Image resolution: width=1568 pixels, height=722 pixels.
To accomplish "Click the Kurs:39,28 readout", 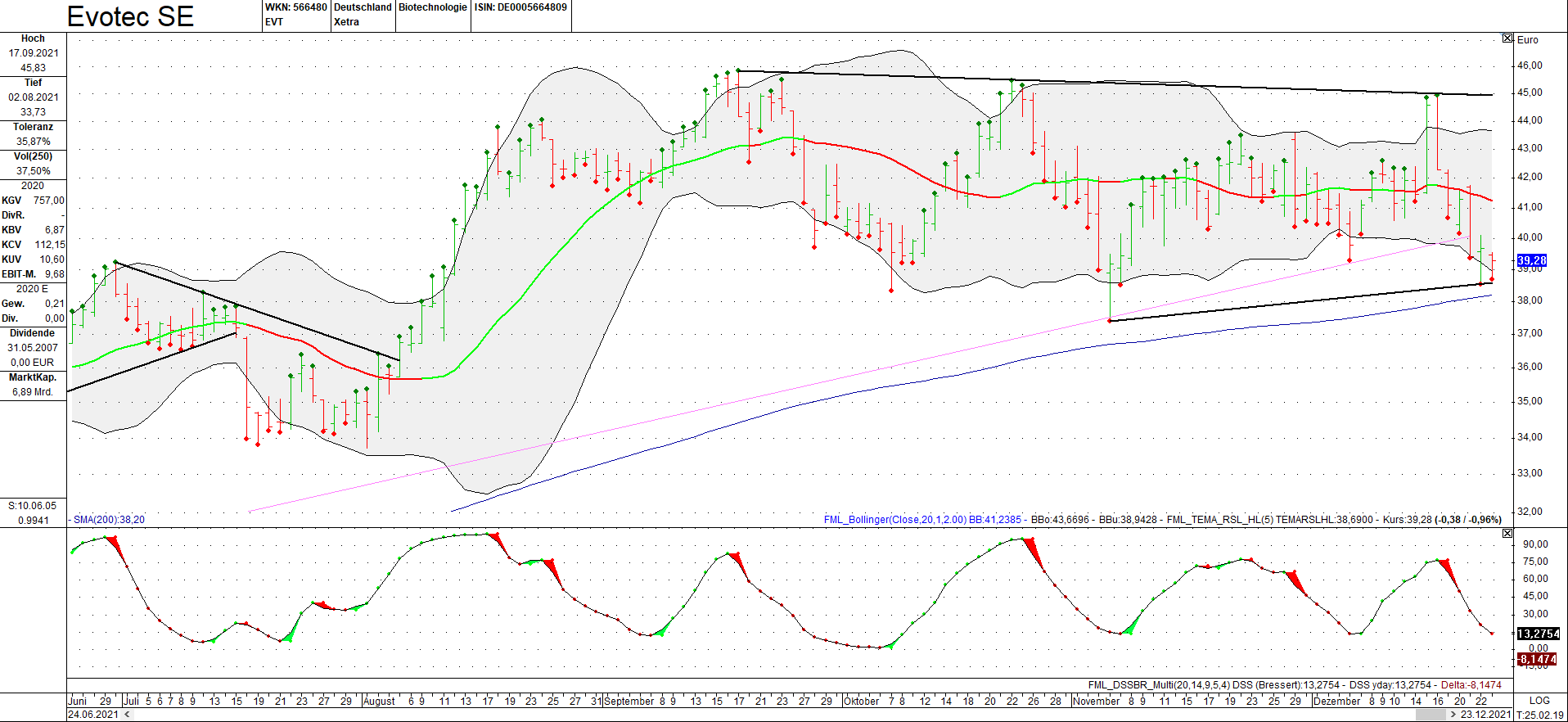I will pyautogui.click(x=1408, y=520).
